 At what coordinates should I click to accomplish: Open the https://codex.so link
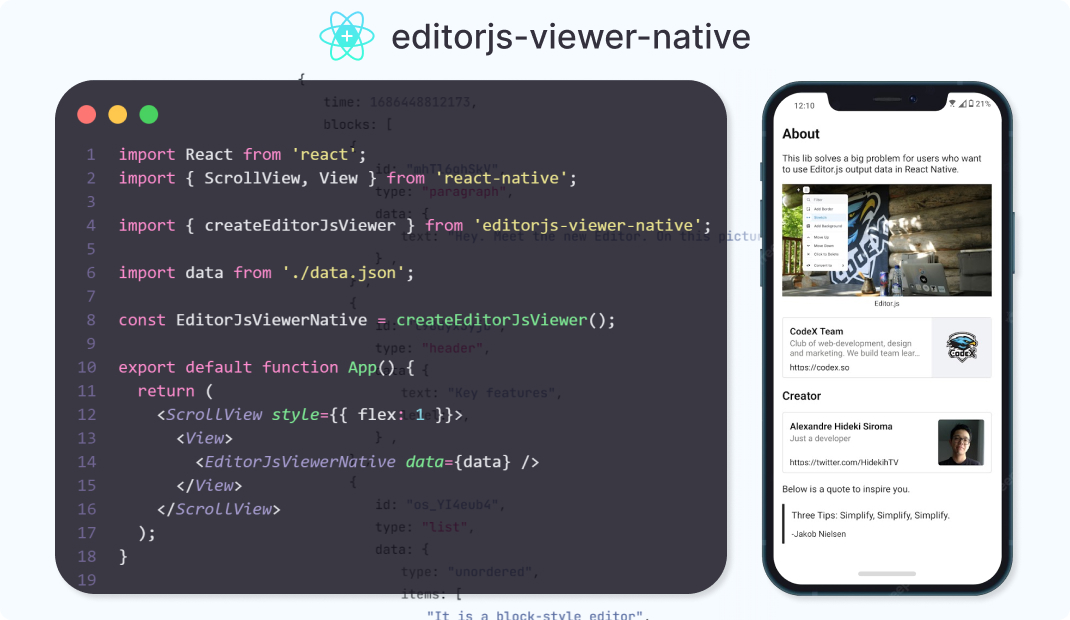pos(819,367)
